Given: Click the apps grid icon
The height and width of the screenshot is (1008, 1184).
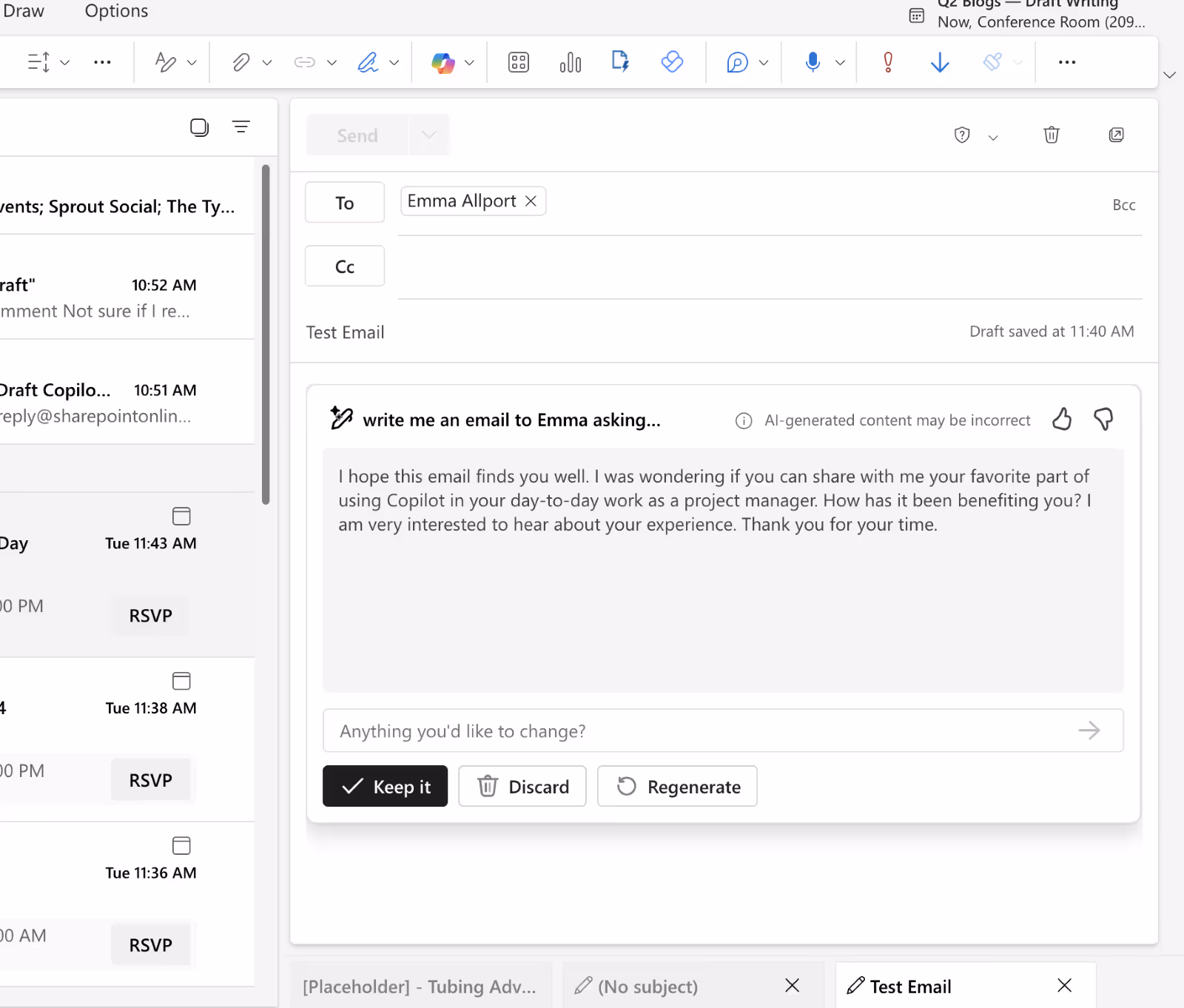Looking at the screenshot, I should coord(519,62).
